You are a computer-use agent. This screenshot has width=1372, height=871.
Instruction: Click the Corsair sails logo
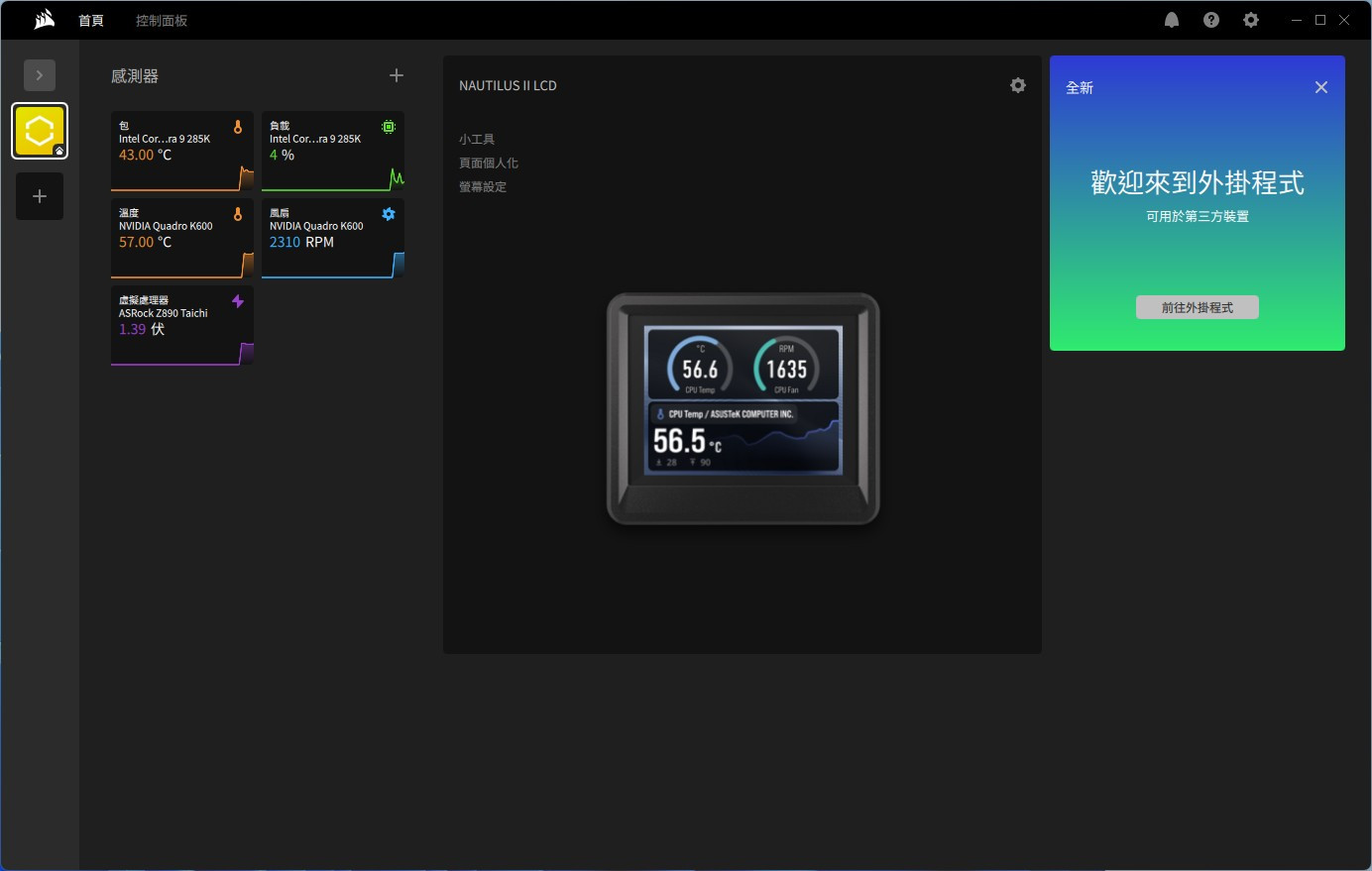pos(44,20)
